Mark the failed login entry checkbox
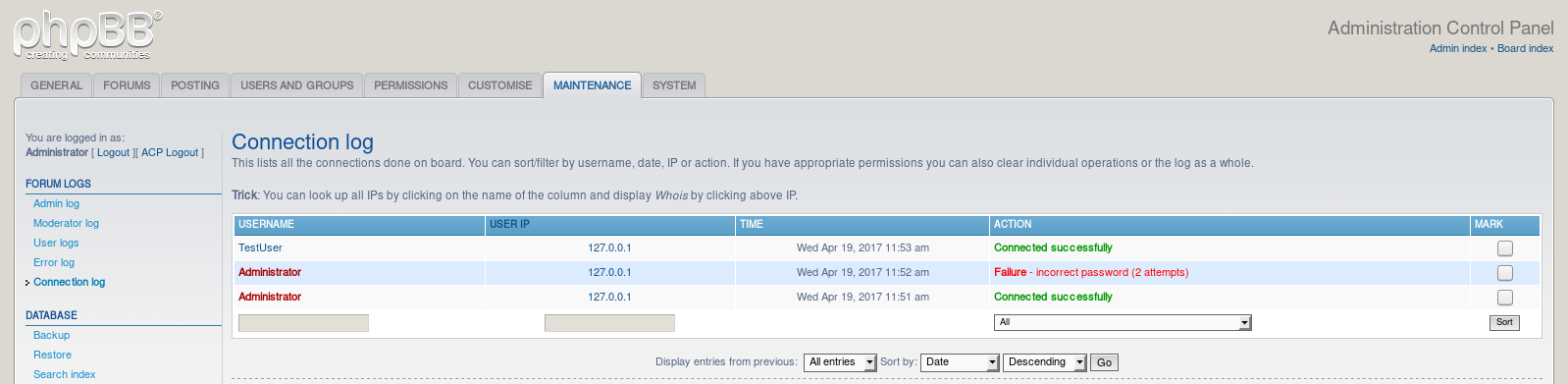Screen dimensions: 1568x384 point(1505,273)
